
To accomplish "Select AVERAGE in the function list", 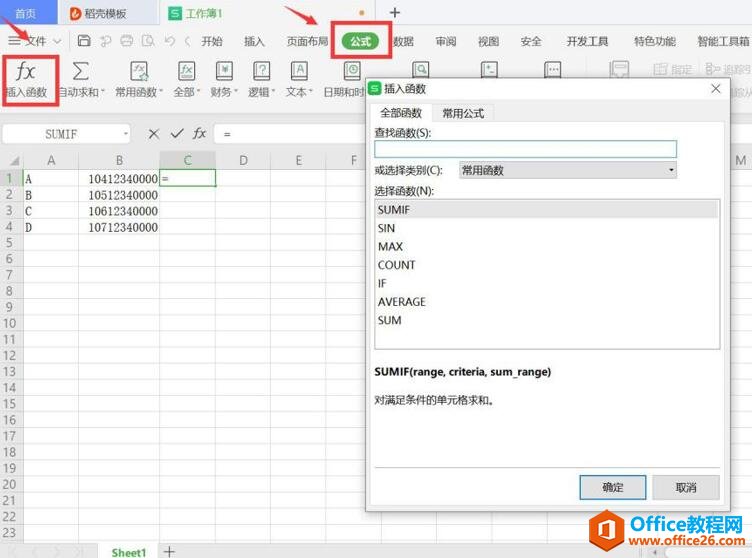I will tap(547, 302).
